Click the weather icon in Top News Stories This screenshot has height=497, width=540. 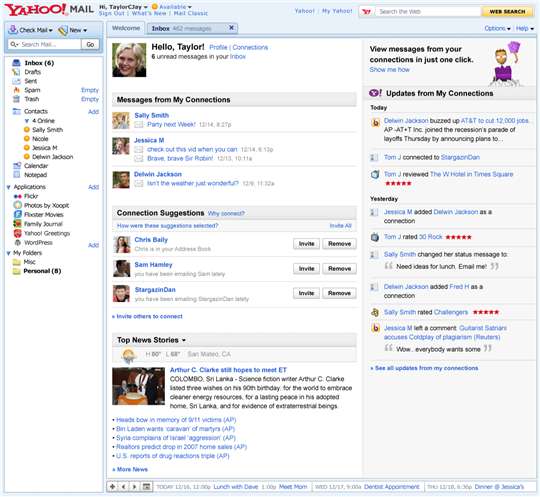[129, 355]
